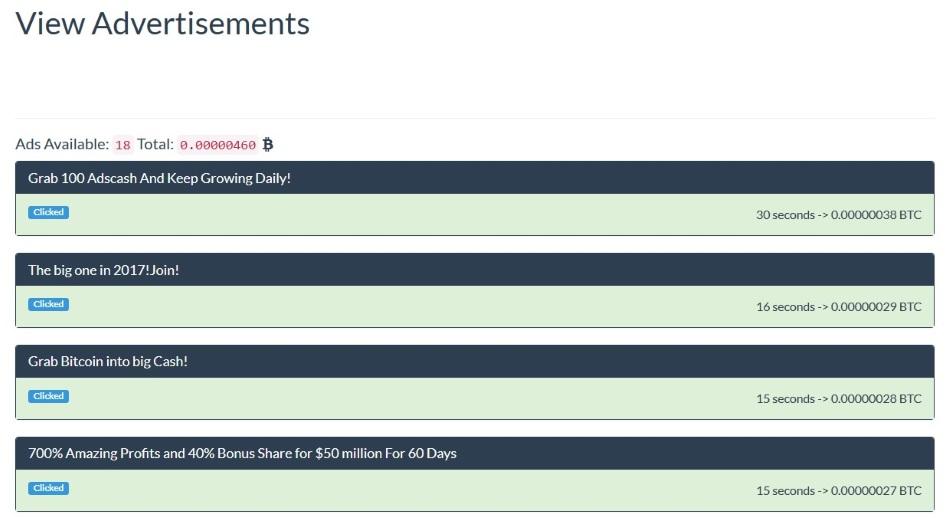Click the Clicked badge under 2017 ad
This screenshot has height=518, width=950.
48,304
